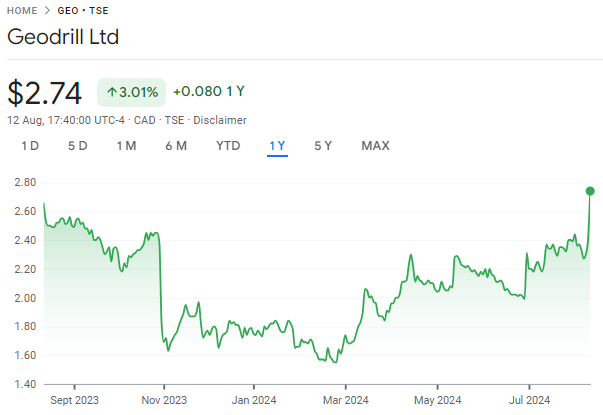Click the up arrow icon in percent badge
603x415 pixels.
pyautogui.click(x=112, y=92)
